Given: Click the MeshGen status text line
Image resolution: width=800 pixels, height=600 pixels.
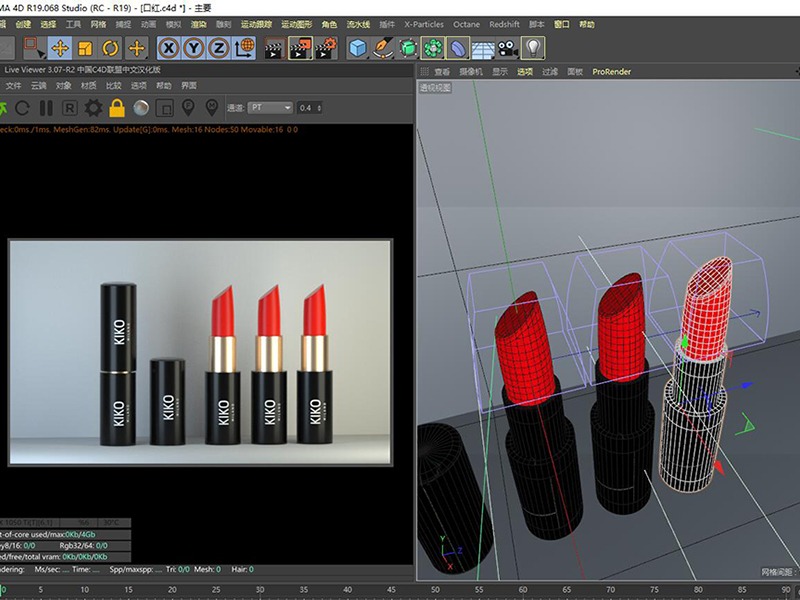Looking at the screenshot, I should (x=148, y=130).
